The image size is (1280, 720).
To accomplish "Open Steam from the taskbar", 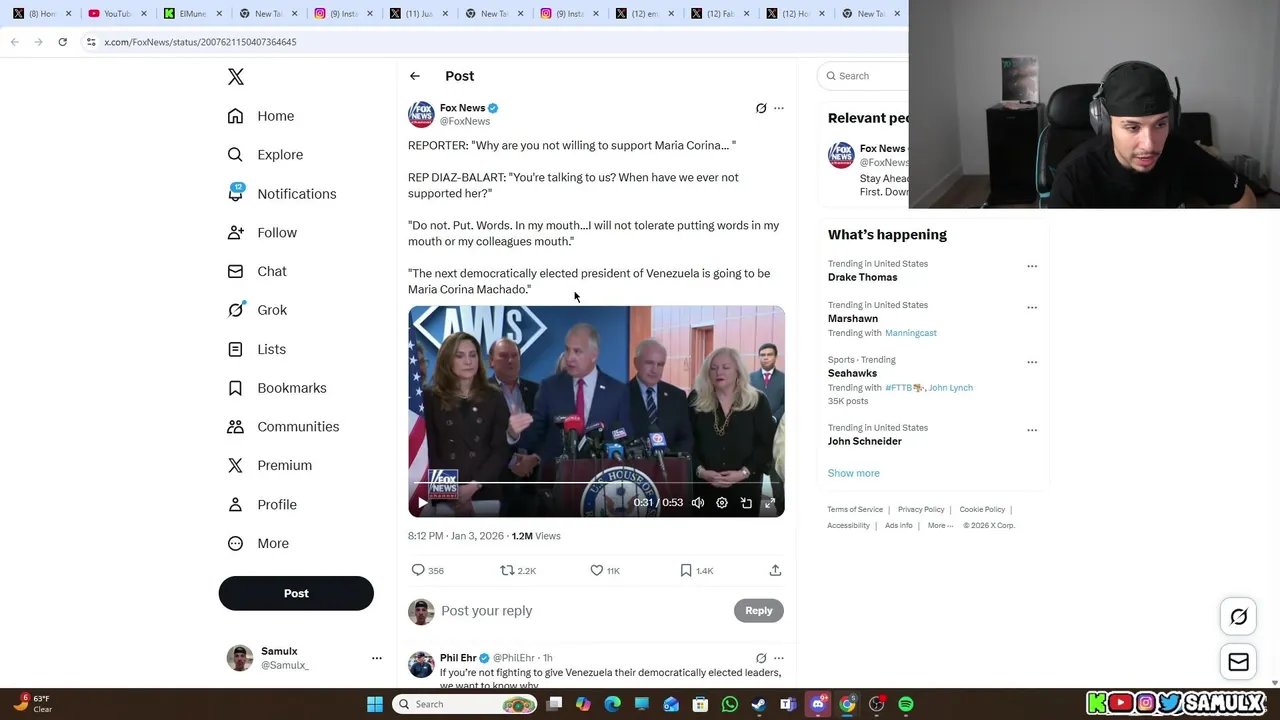I will click(x=759, y=704).
